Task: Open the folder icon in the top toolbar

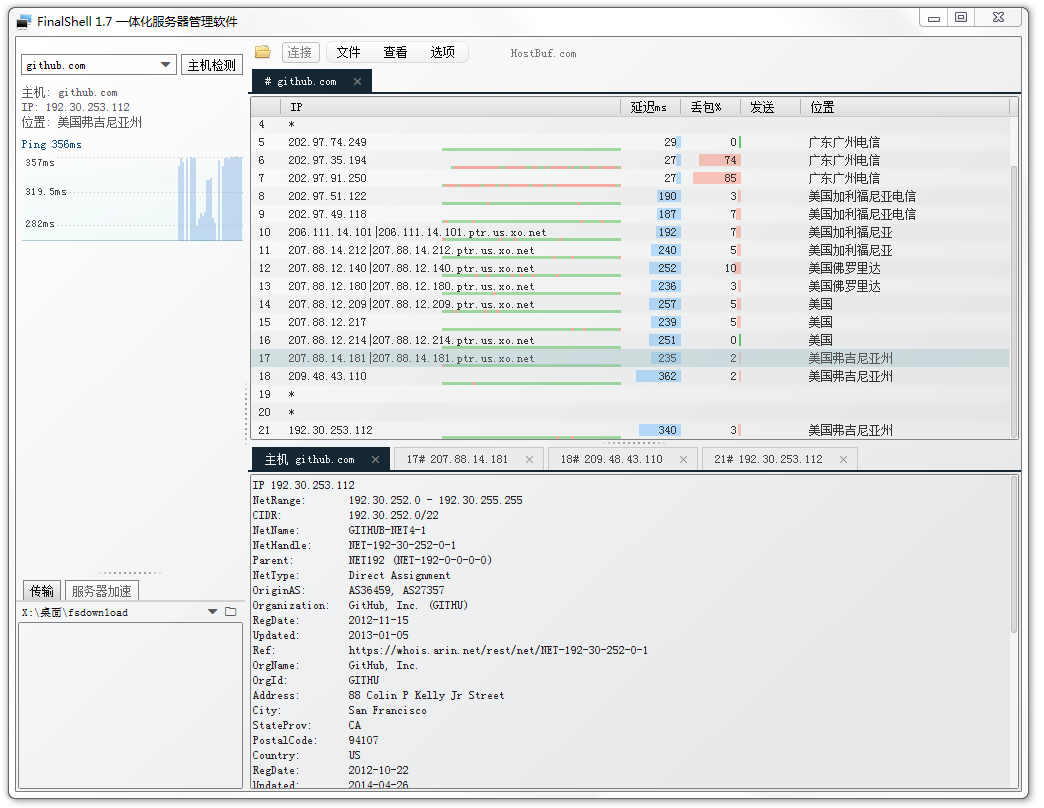Action: [x=263, y=52]
